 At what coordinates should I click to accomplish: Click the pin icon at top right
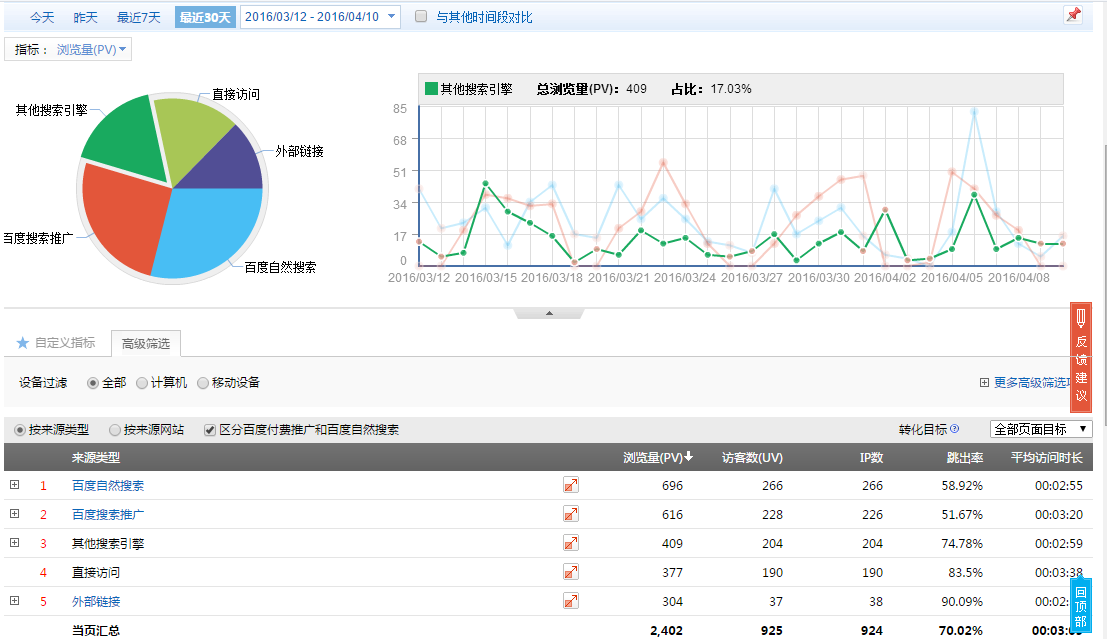1073,15
